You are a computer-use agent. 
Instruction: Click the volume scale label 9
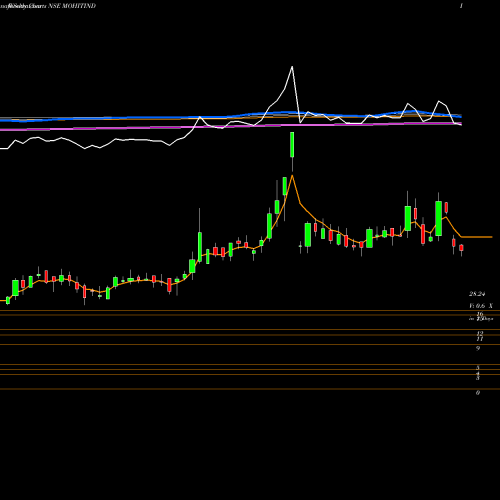(x=478, y=348)
